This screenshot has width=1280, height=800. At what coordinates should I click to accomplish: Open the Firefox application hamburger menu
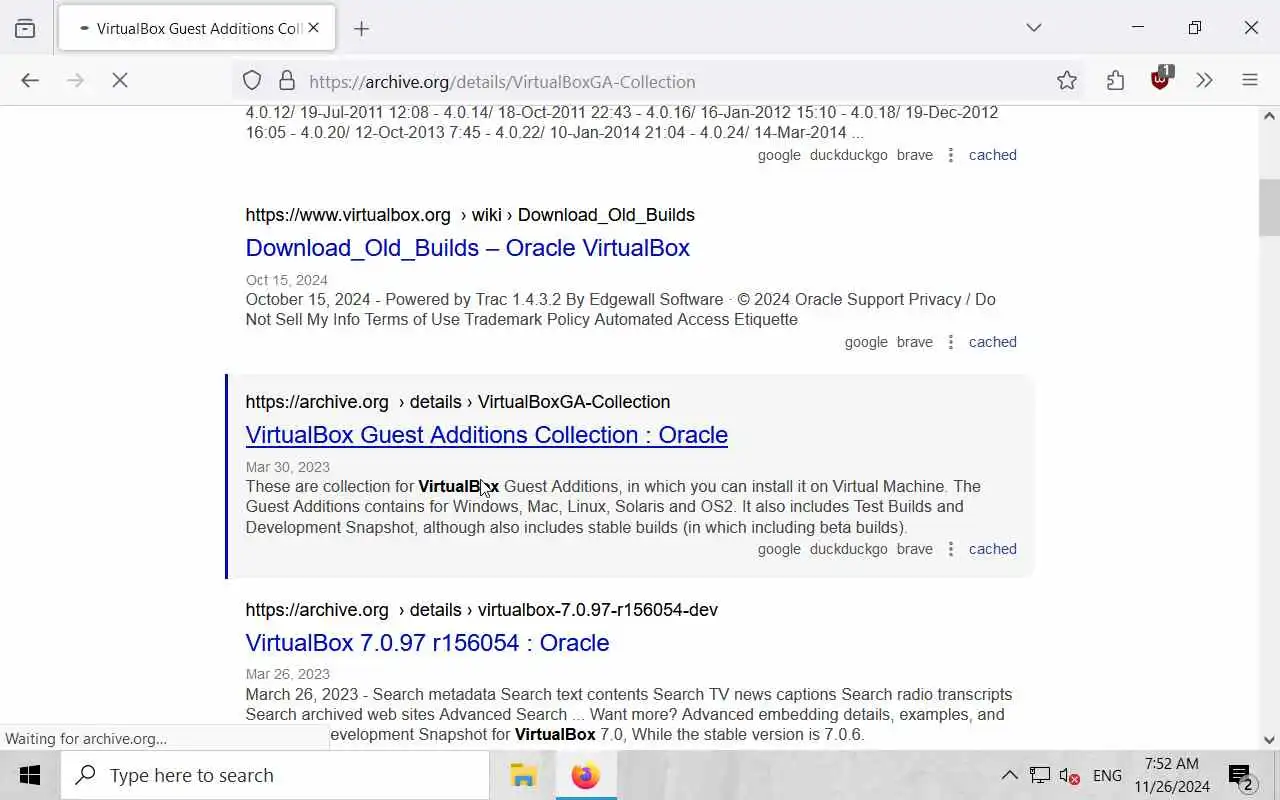[1250, 81]
